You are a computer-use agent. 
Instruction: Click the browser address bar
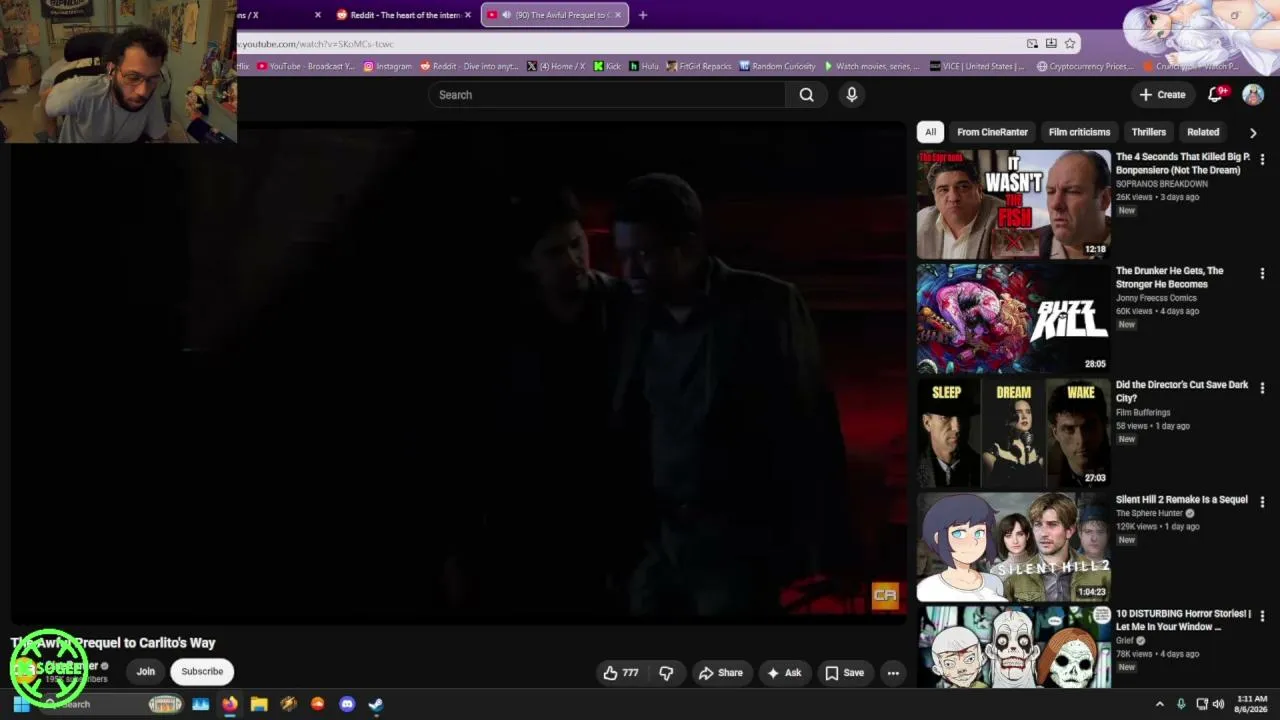(x=628, y=44)
